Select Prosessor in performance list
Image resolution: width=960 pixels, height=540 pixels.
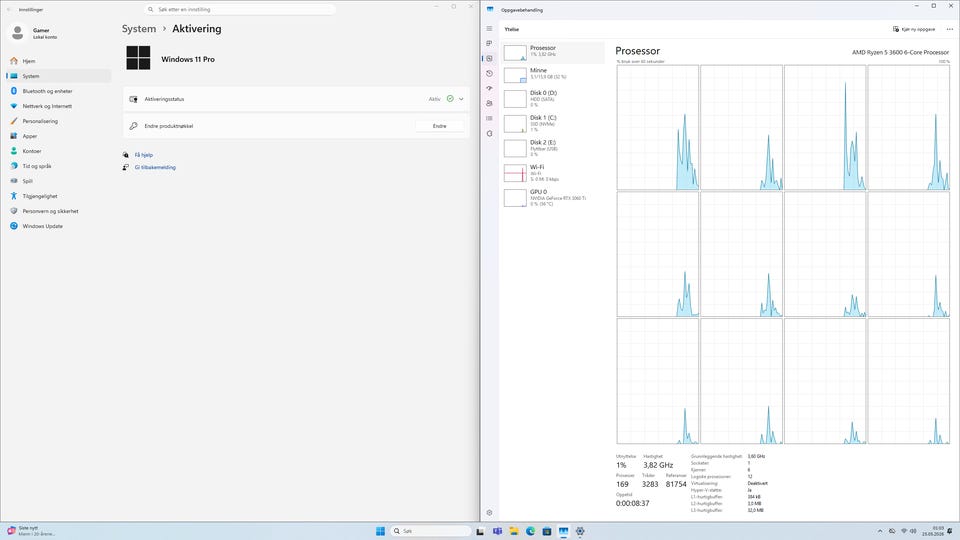pos(553,53)
